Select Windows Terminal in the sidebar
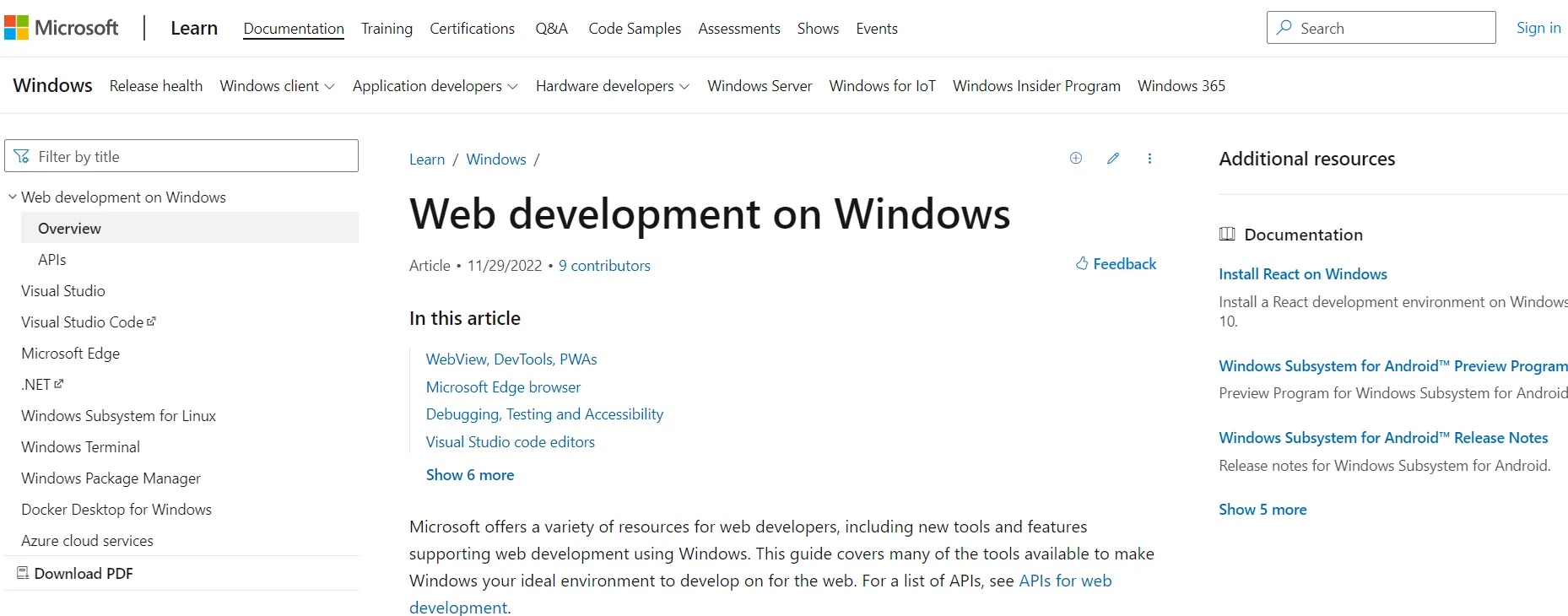This screenshot has height=616, width=1568. [80, 446]
